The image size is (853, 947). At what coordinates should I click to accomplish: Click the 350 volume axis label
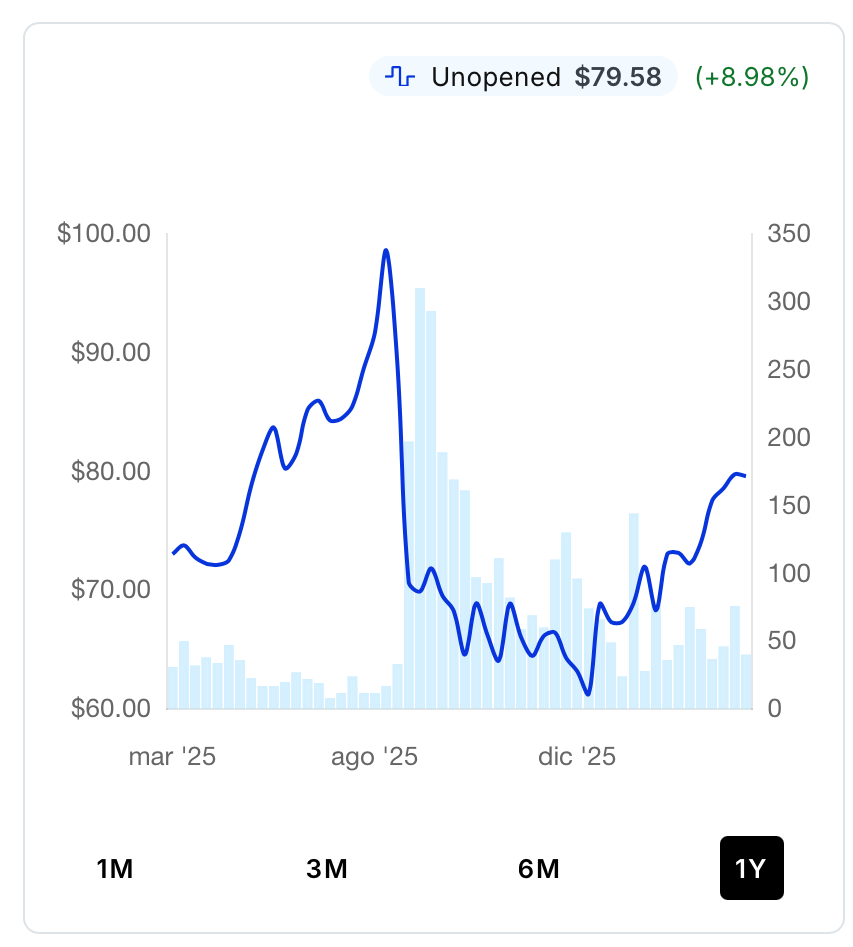click(x=788, y=234)
